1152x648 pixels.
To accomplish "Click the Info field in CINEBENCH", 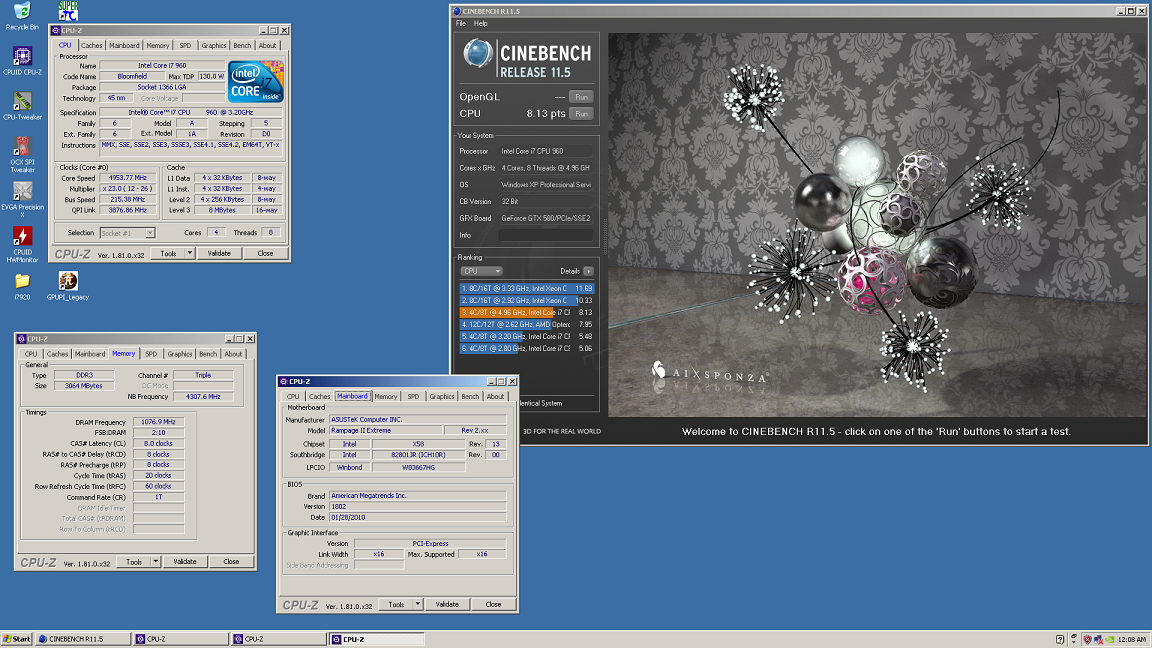I will pyautogui.click(x=545, y=235).
